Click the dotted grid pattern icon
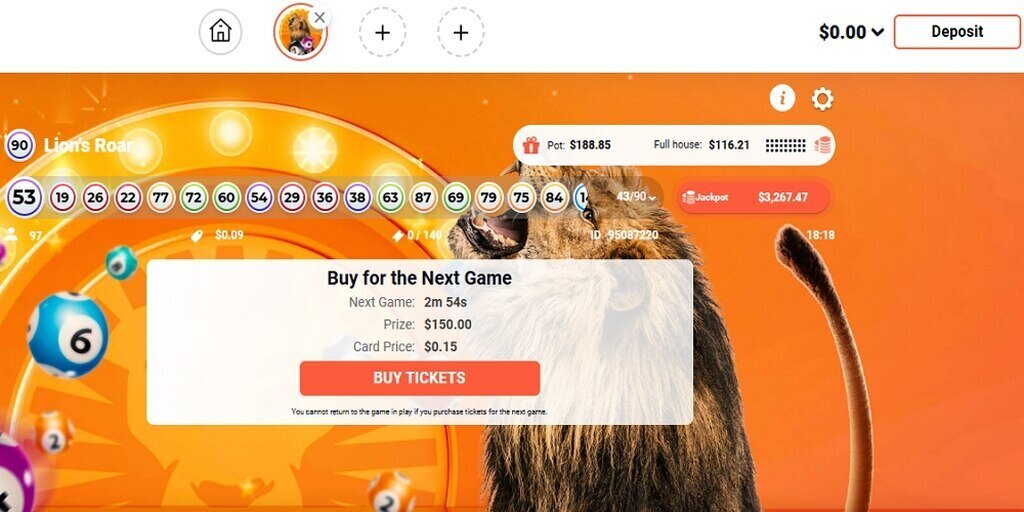The height and width of the screenshot is (512, 1024). [x=786, y=145]
